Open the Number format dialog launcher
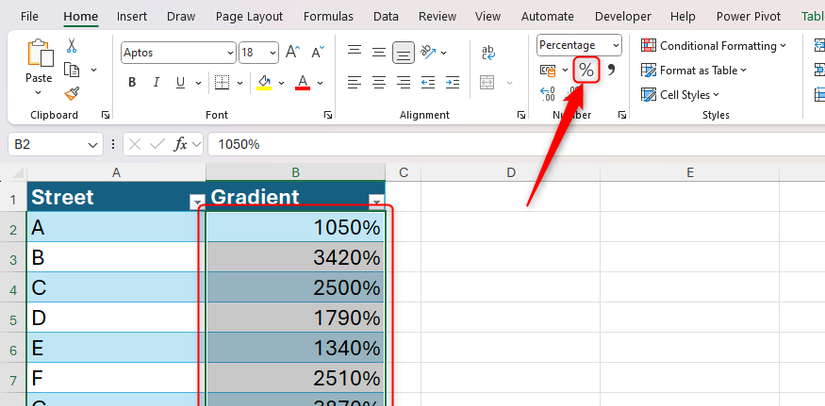The height and width of the screenshot is (406, 825). click(x=622, y=115)
